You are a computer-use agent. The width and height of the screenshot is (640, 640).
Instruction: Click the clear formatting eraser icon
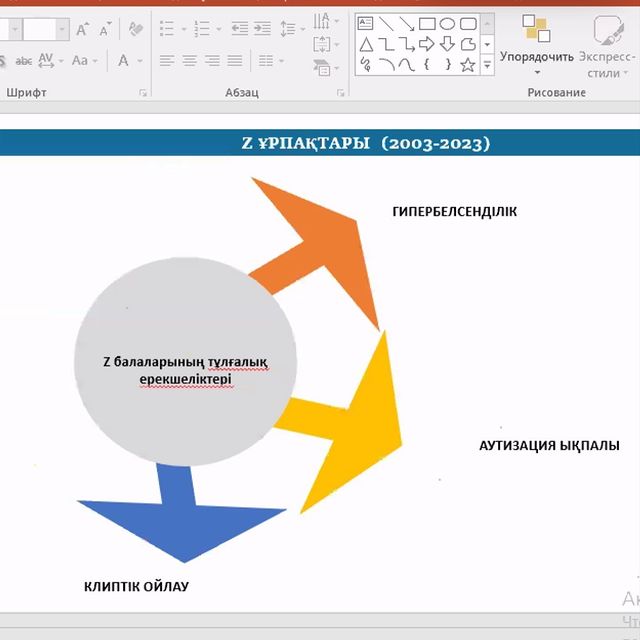point(136,29)
